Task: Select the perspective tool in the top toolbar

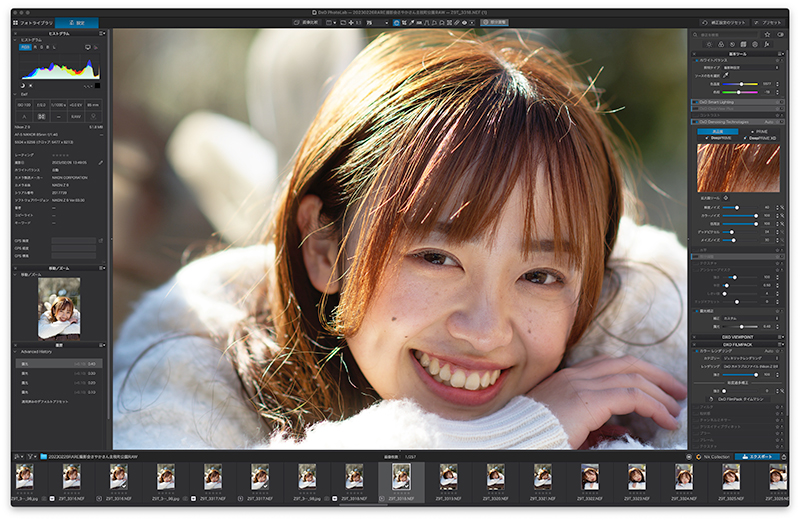Action: [427, 22]
